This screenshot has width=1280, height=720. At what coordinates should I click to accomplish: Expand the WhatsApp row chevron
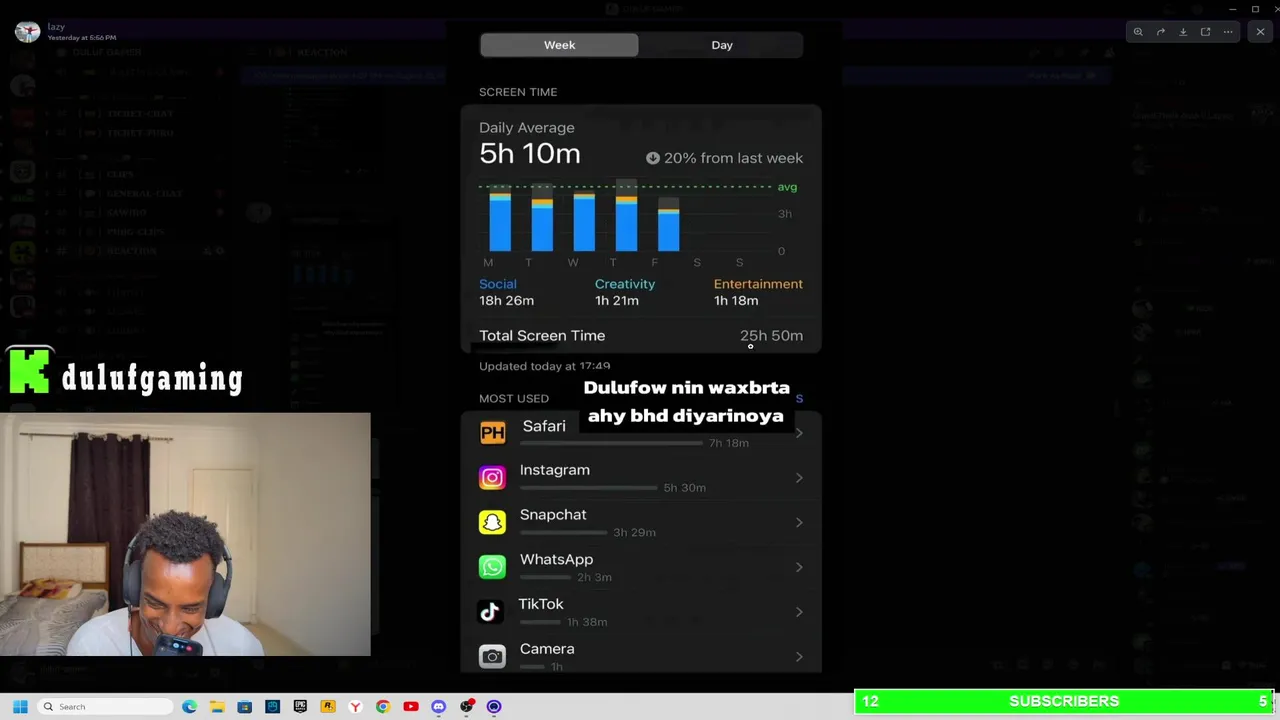pos(799,567)
